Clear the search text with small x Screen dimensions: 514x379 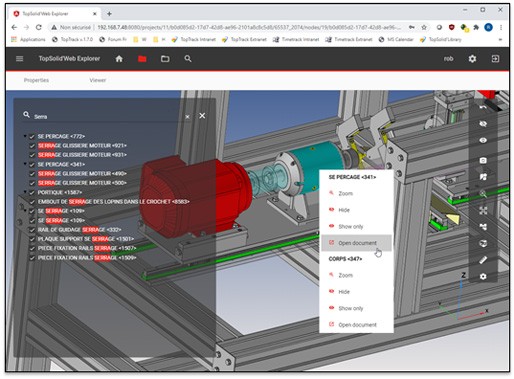pos(187,117)
